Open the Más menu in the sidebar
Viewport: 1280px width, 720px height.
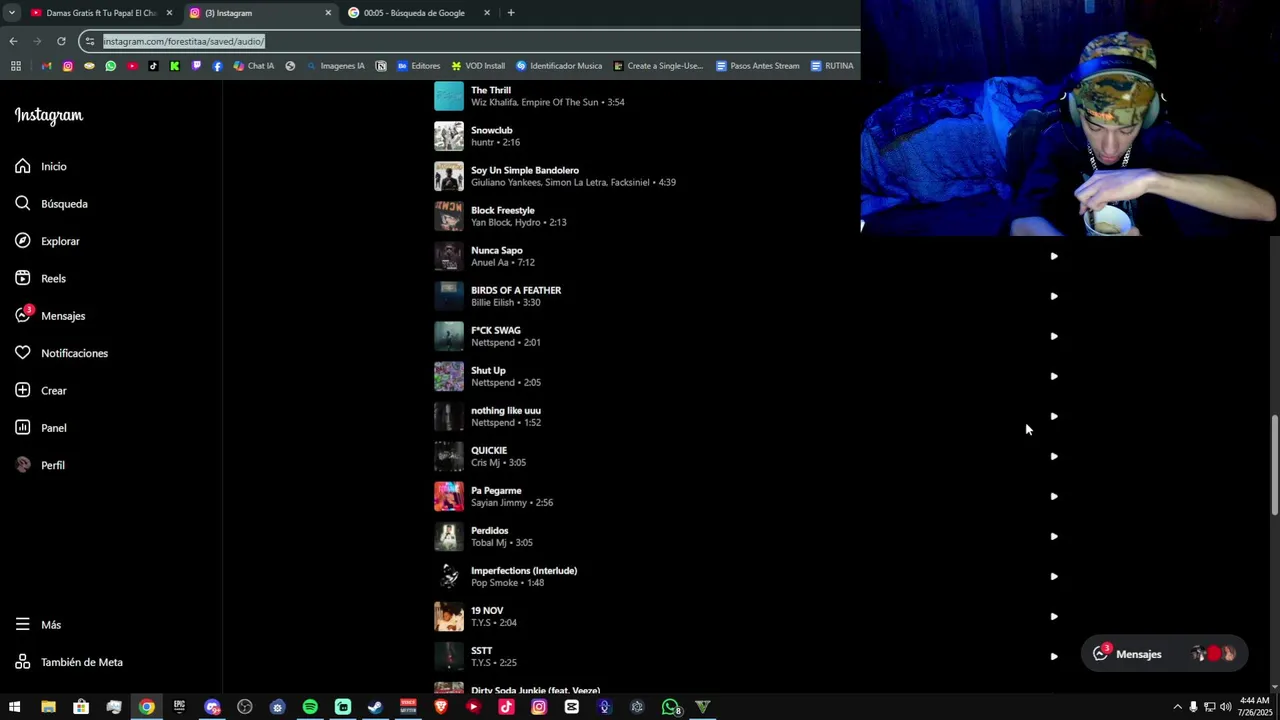pos(38,625)
